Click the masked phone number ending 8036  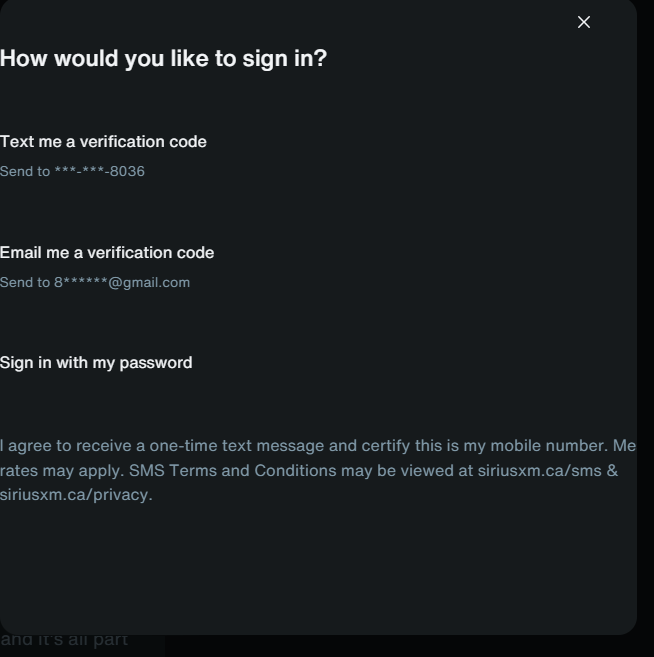pos(100,172)
